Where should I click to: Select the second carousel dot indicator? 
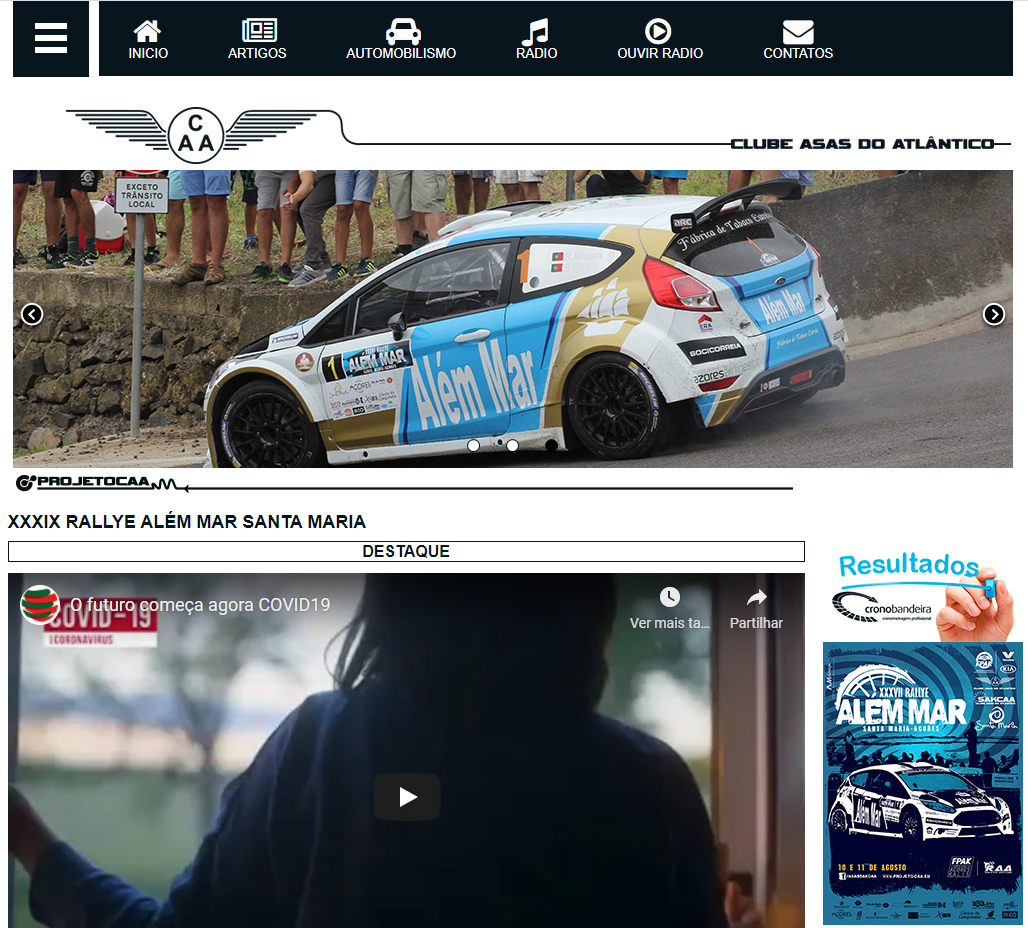(513, 445)
